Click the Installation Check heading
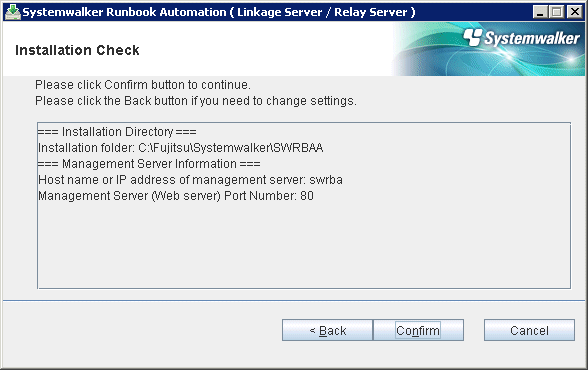Image resolution: width=588 pixels, height=370 pixels. (x=77, y=50)
